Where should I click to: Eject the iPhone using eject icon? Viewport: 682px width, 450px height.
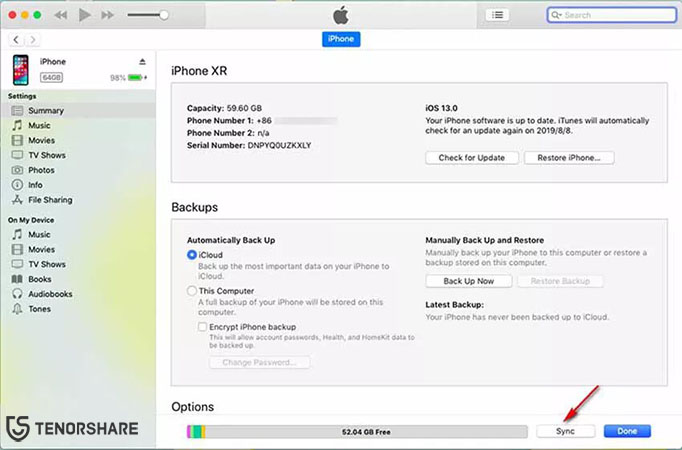tap(142, 62)
